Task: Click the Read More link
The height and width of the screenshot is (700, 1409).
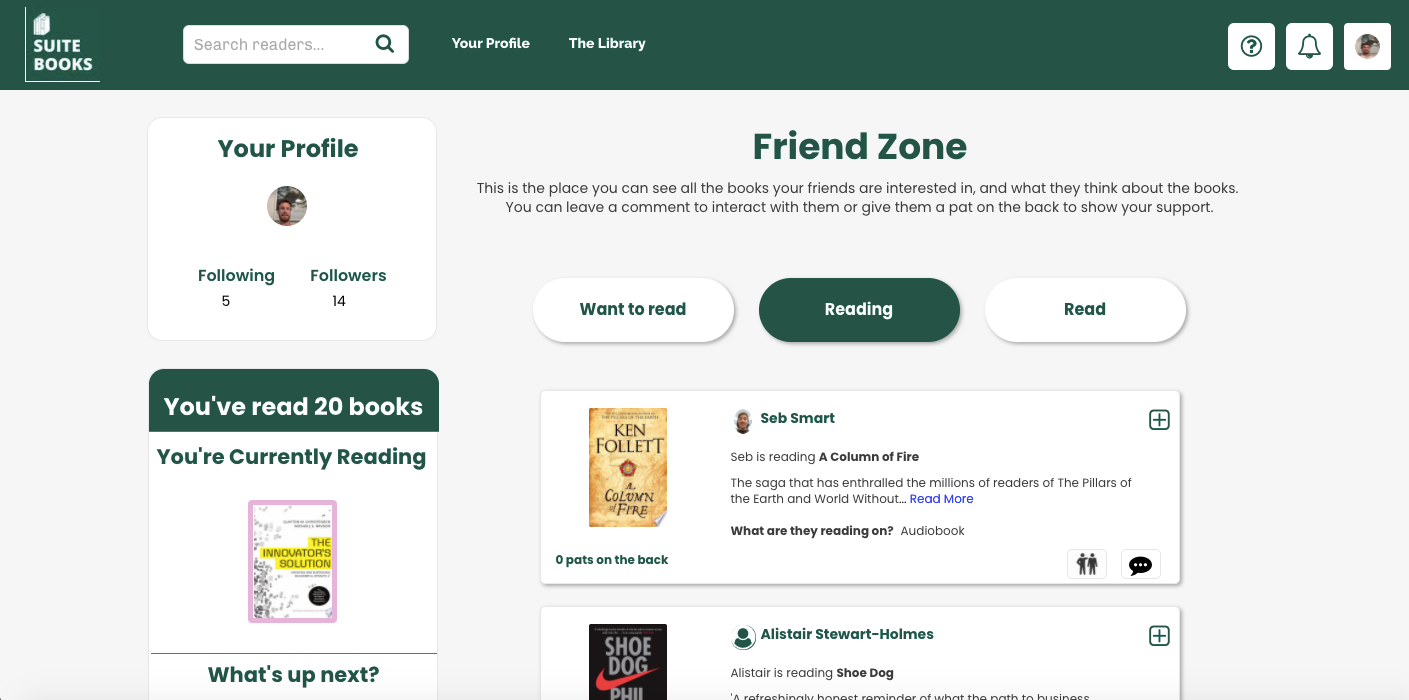Action: click(x=941, y=499)
